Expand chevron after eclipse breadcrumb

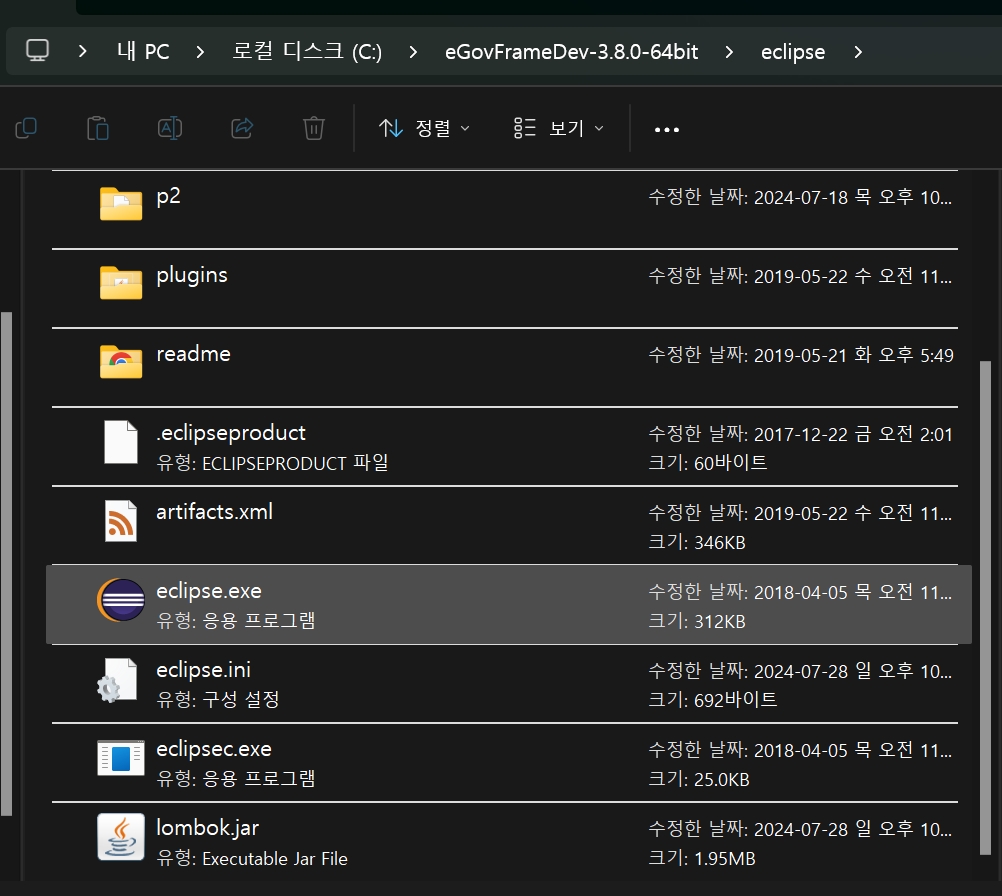point(858,52)
